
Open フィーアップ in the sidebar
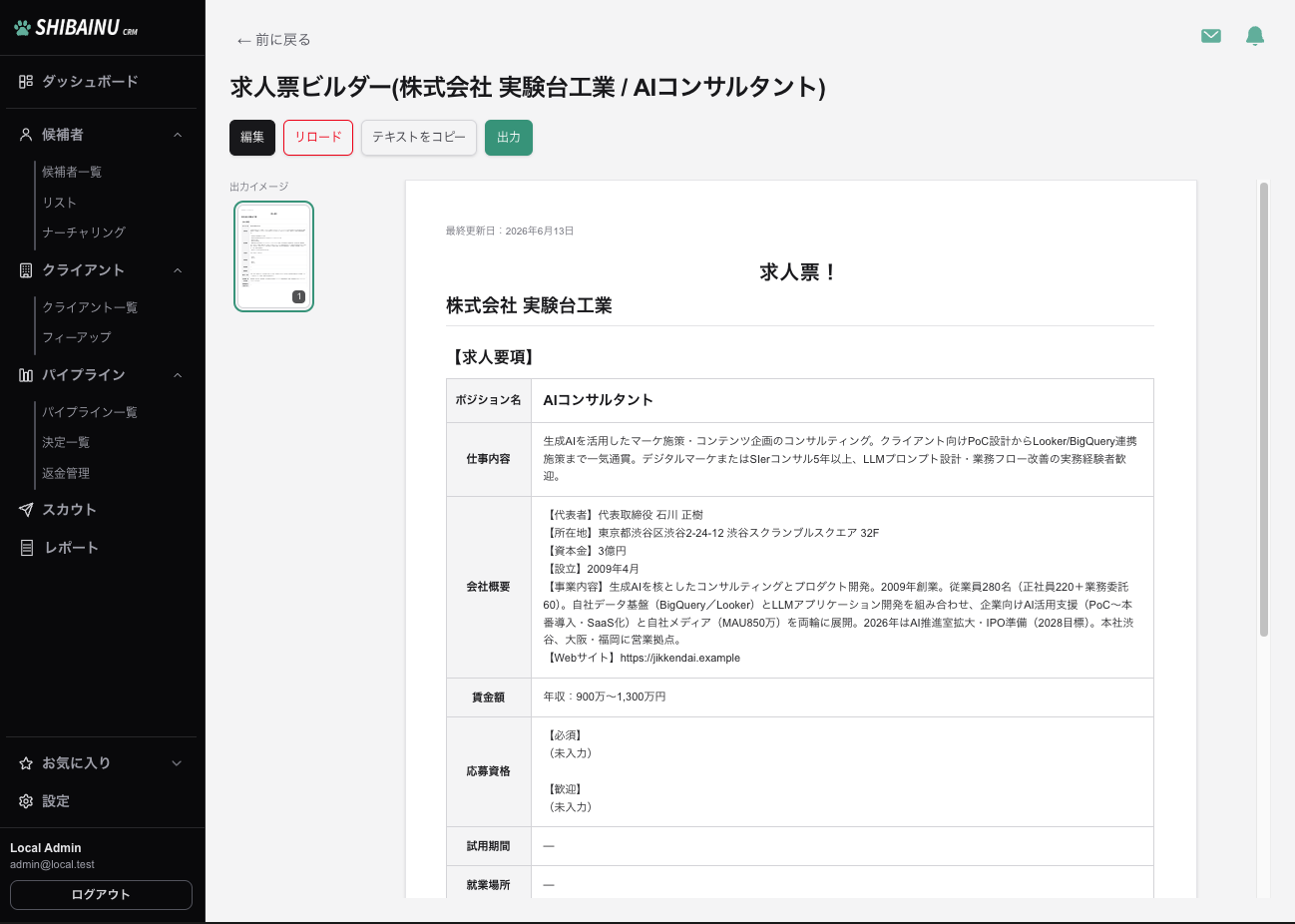point(77,337)
